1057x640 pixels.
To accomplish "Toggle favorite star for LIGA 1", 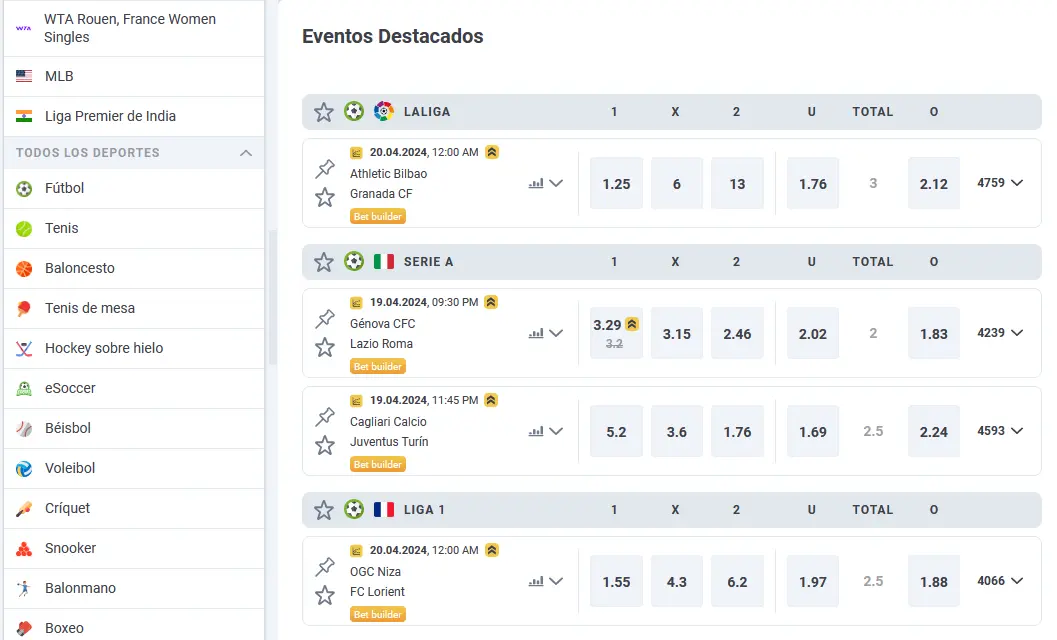I will (x=324, y=510).
